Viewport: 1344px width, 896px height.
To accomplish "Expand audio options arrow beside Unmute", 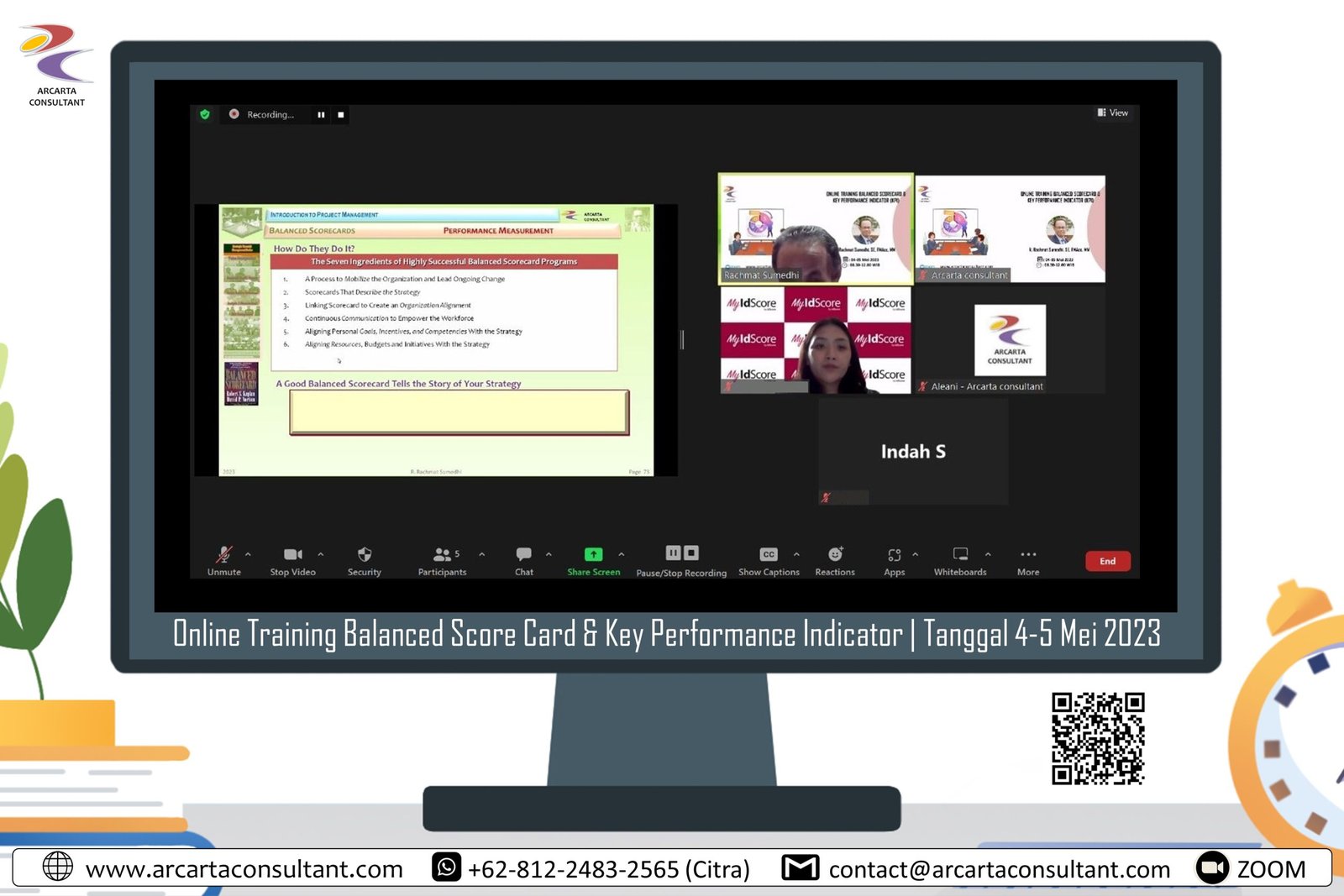I will [248, 554].
